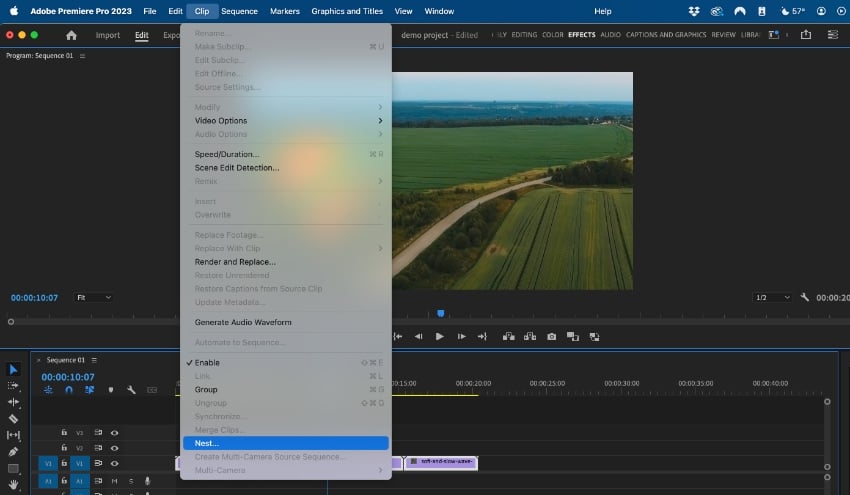
Task: Toggle V1 source patching button
Action: pos(48,464)
